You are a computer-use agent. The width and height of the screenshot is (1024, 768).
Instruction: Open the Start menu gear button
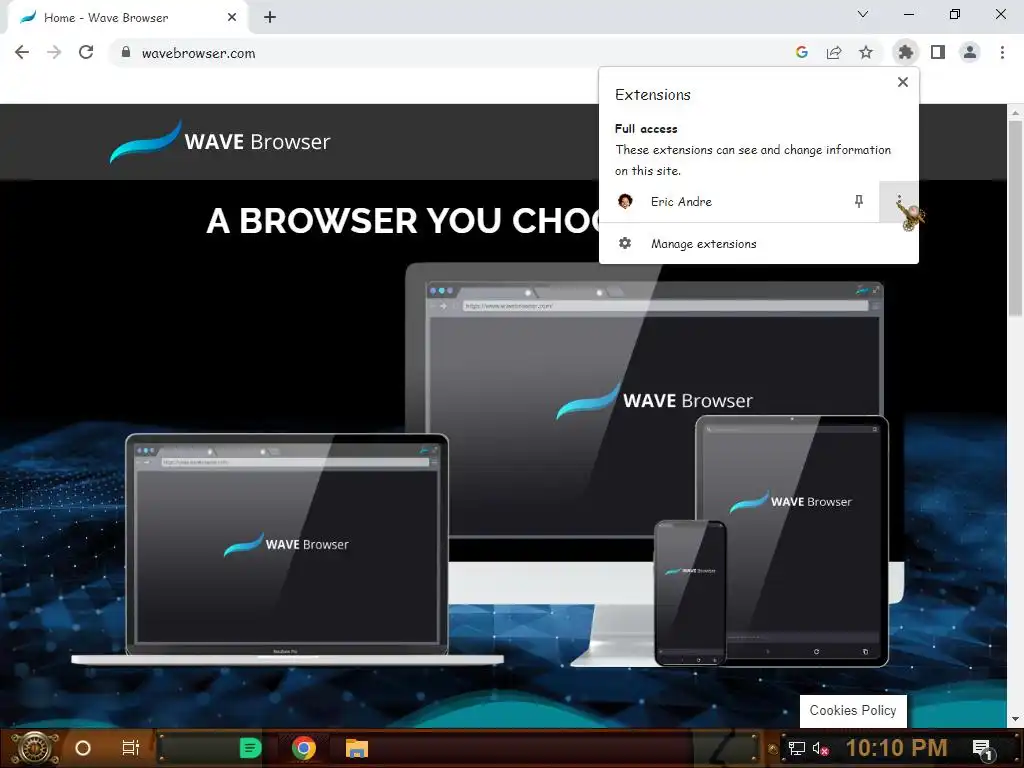(x=35, y=748)
